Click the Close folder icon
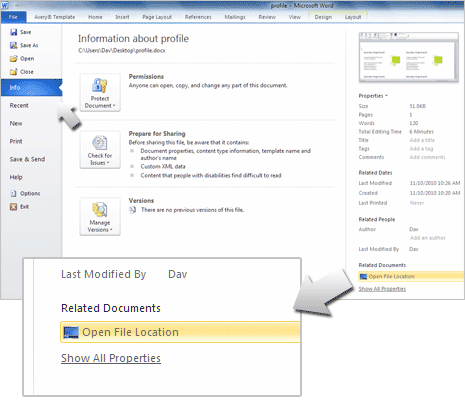This screenshot has height=405, width=465. click(14, 72)
